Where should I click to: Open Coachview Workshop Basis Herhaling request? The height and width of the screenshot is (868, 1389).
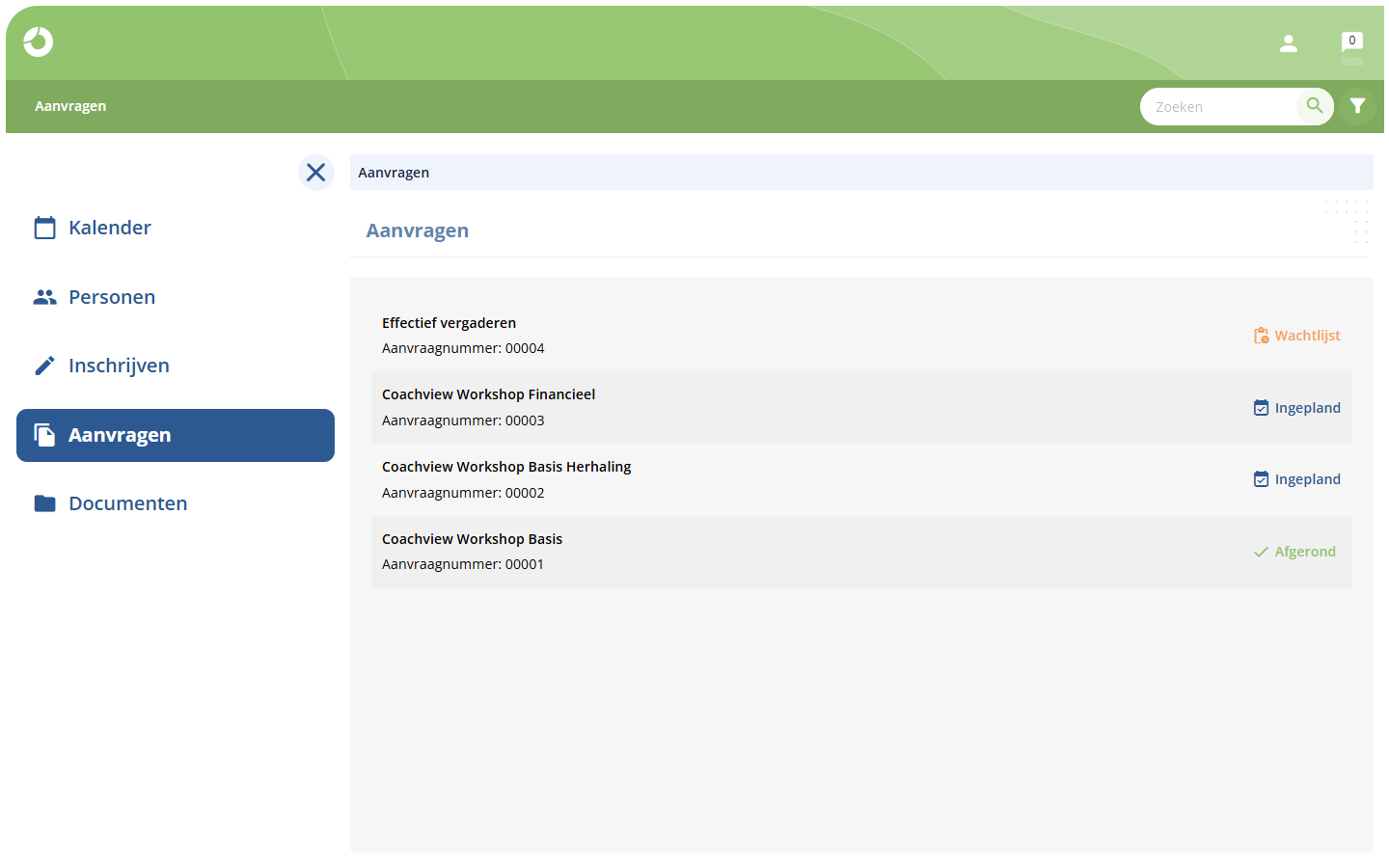pyautogui.click(x=861, y=479)
